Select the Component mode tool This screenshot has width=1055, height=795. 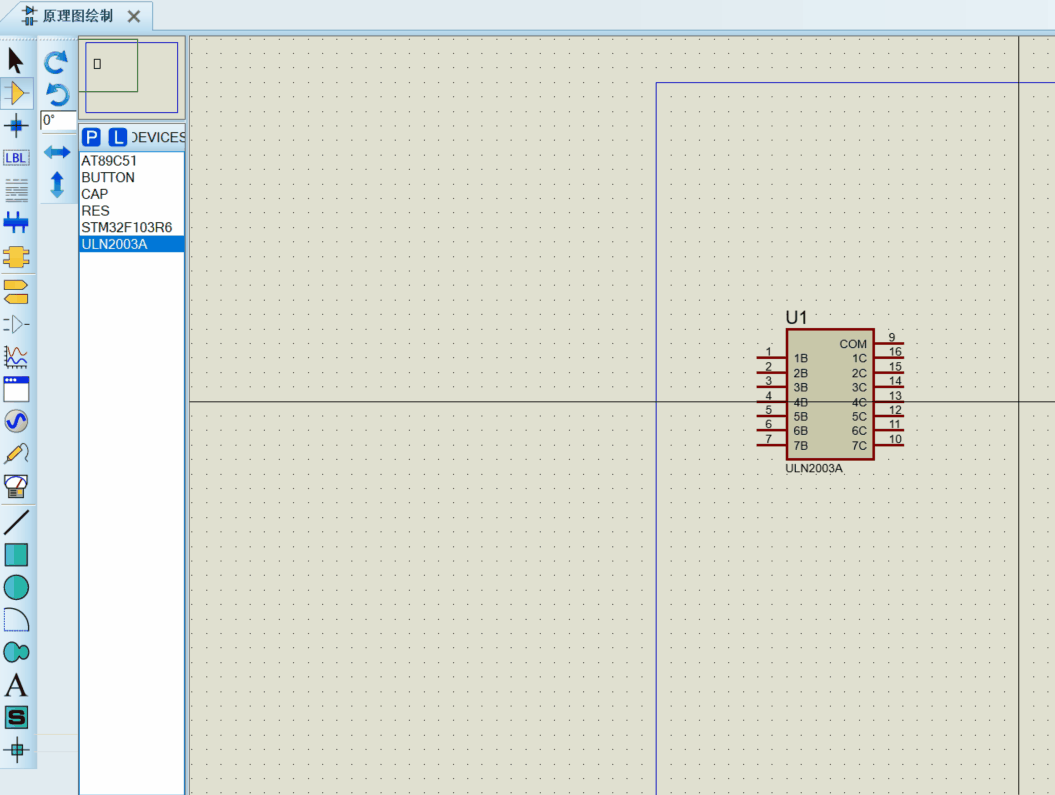(x=16, y=93)
